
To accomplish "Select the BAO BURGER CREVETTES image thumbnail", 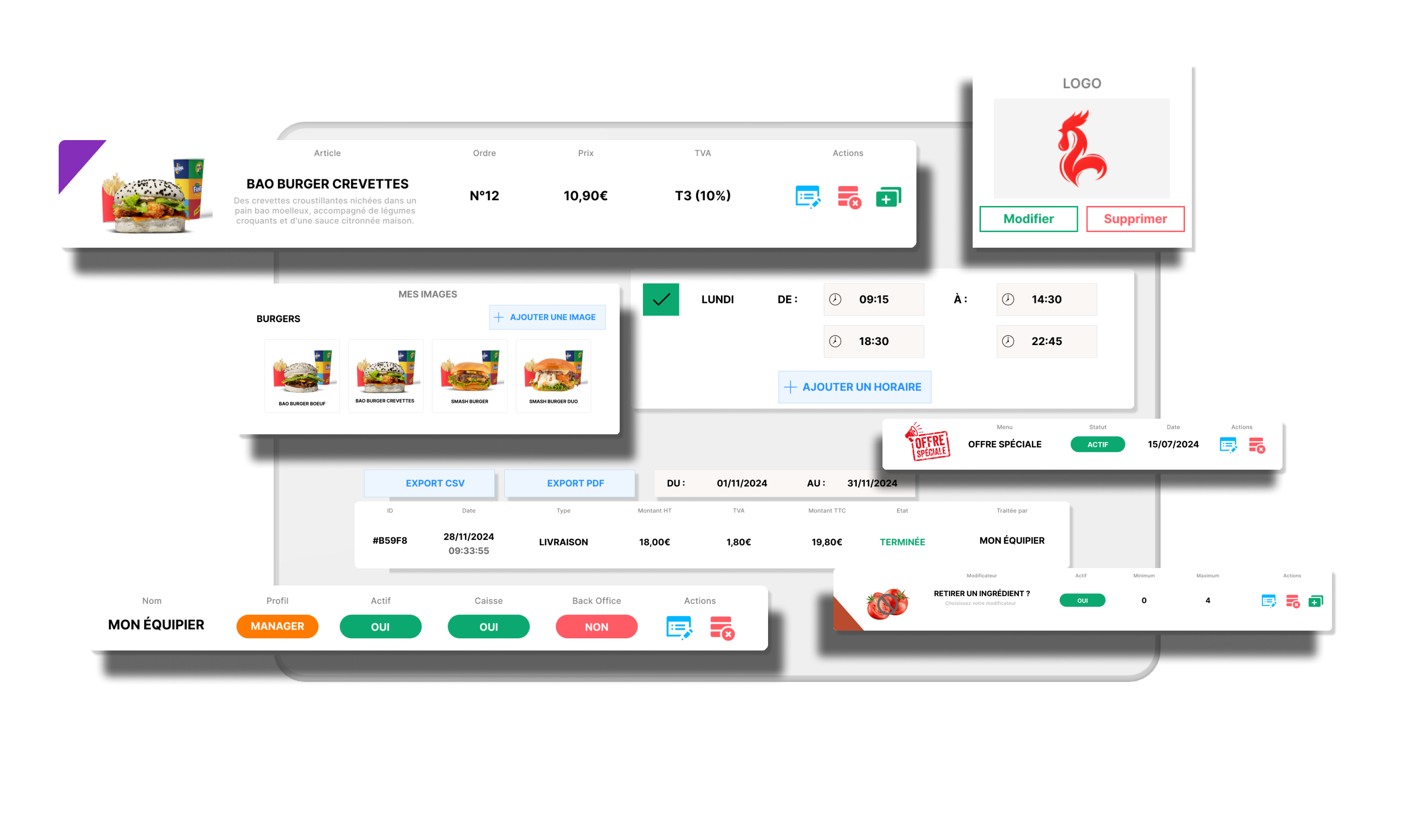I will pyautogui.click(x=388, y=370).
